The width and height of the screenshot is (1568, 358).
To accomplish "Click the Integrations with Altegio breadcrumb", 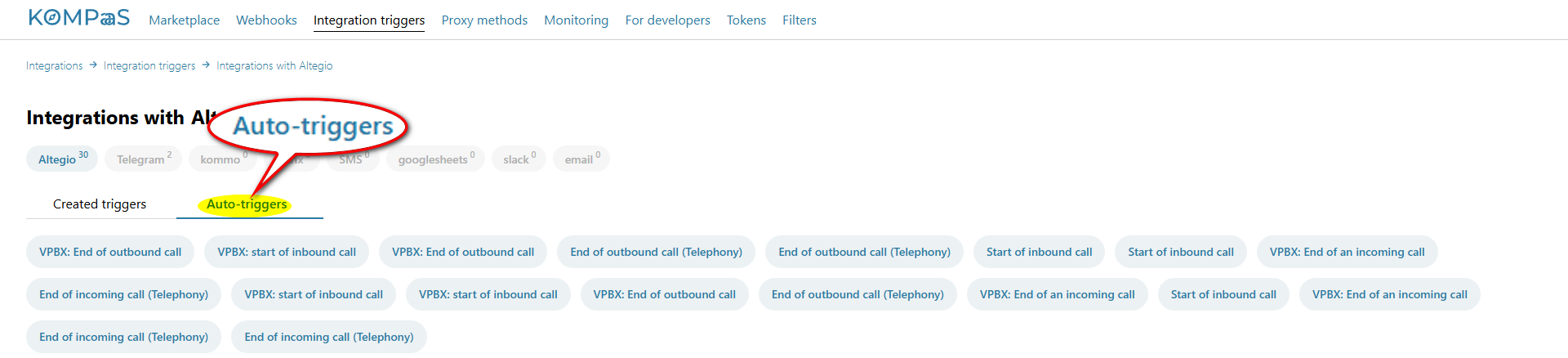I will 274,65.
